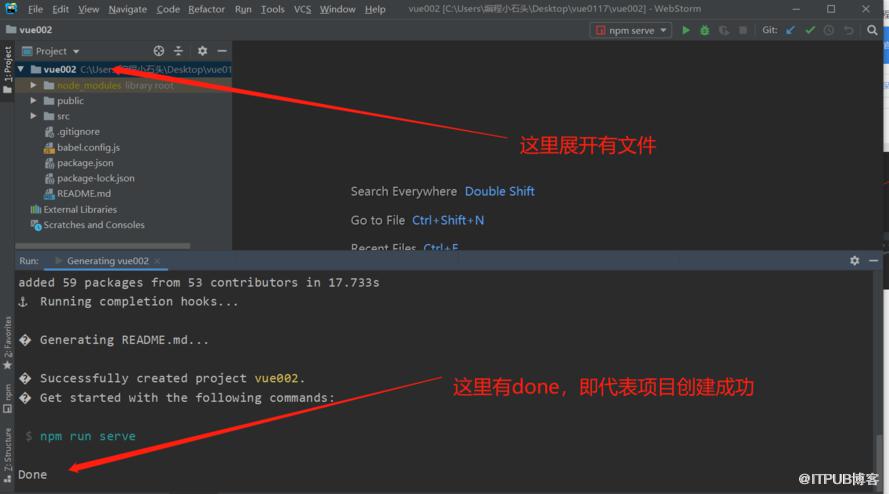
Task: Click the project tree horizontal scrollbar
Action: click(x=103, y=246)
